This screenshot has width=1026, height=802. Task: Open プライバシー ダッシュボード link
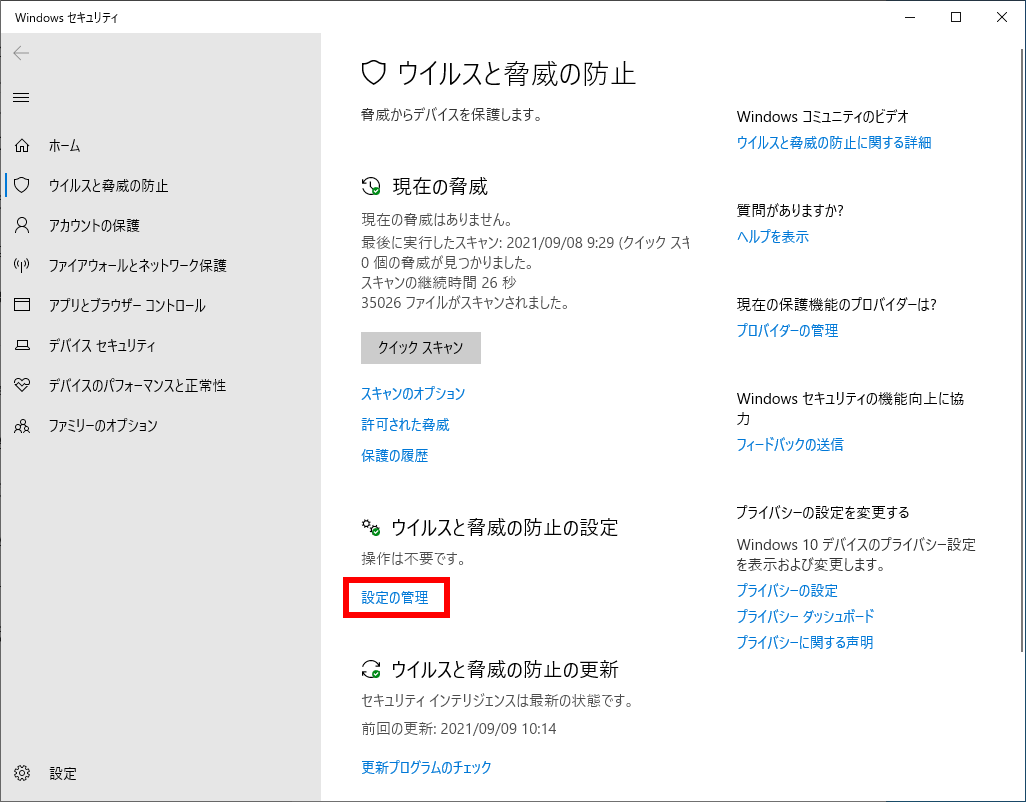click(805, 616)
